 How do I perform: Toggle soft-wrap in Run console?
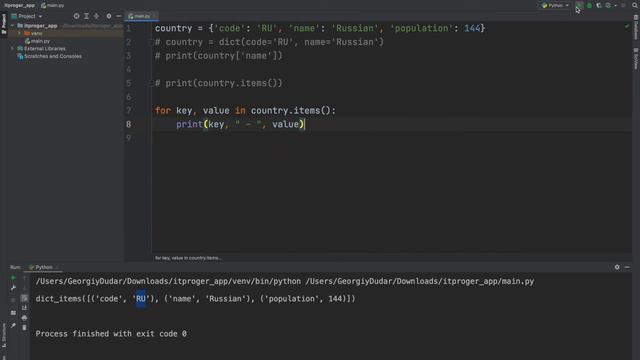[24, 298]
